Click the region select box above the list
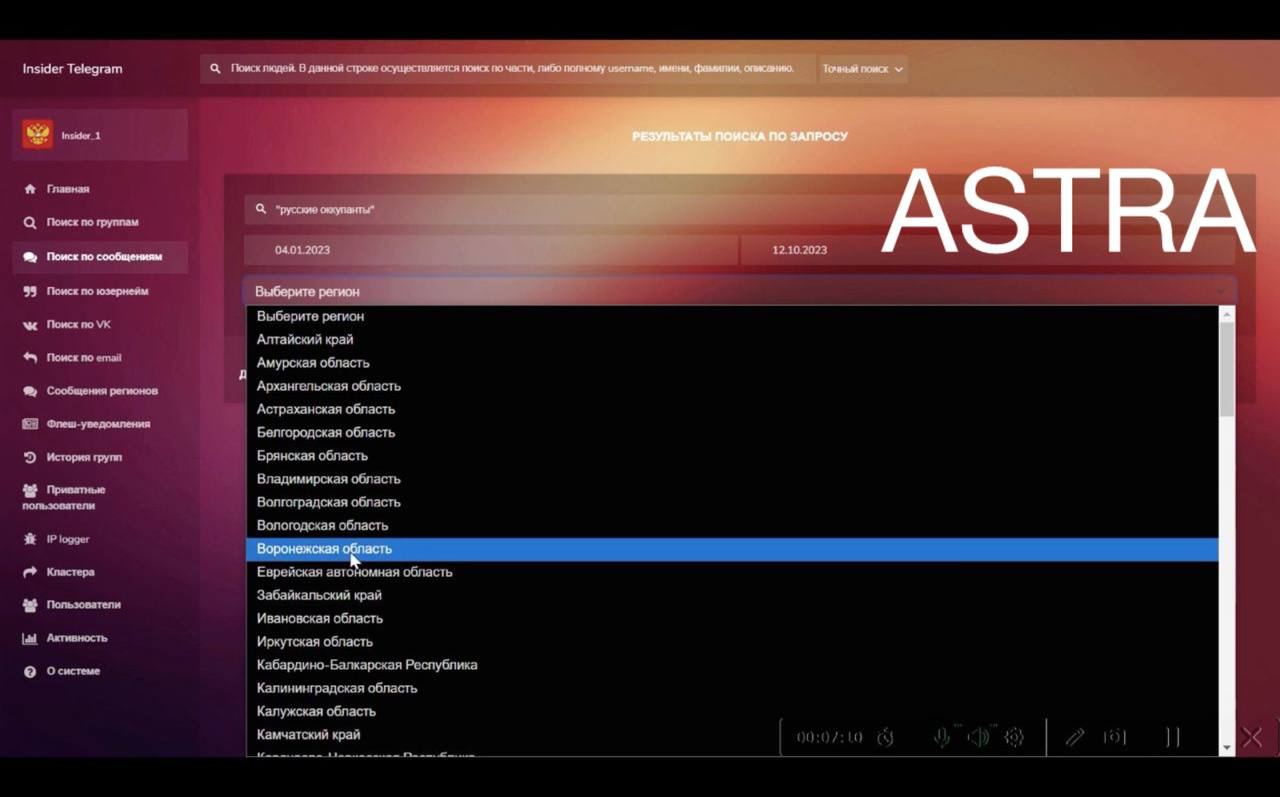 (740, 291)
